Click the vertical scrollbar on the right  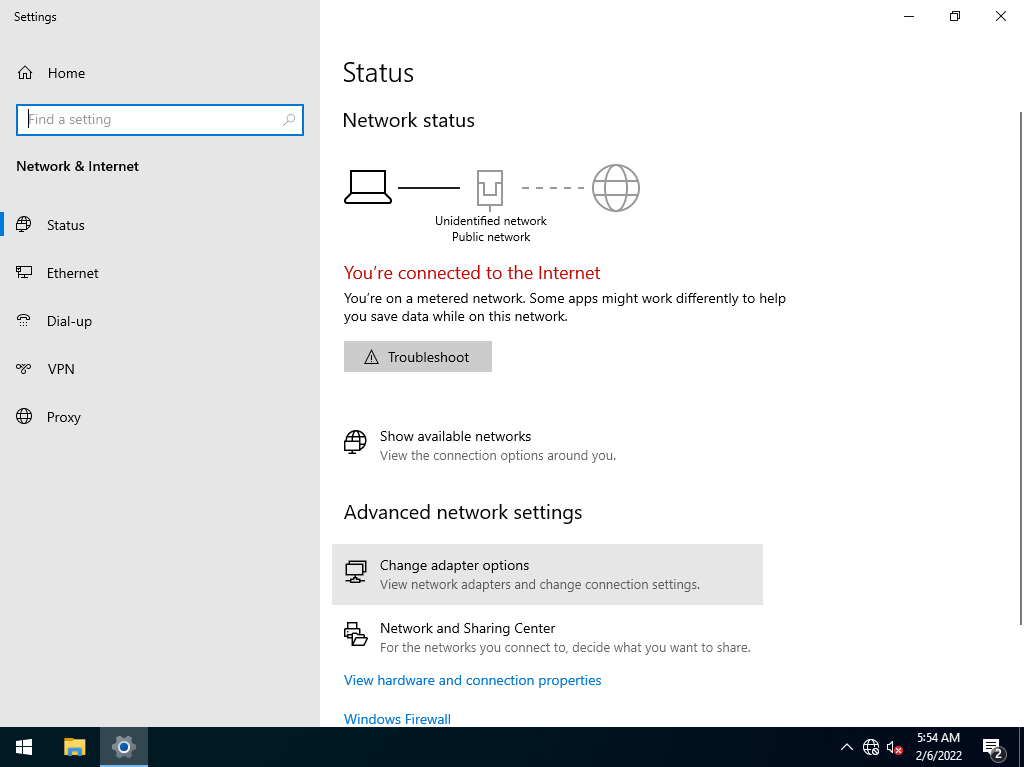[1020, 369]
